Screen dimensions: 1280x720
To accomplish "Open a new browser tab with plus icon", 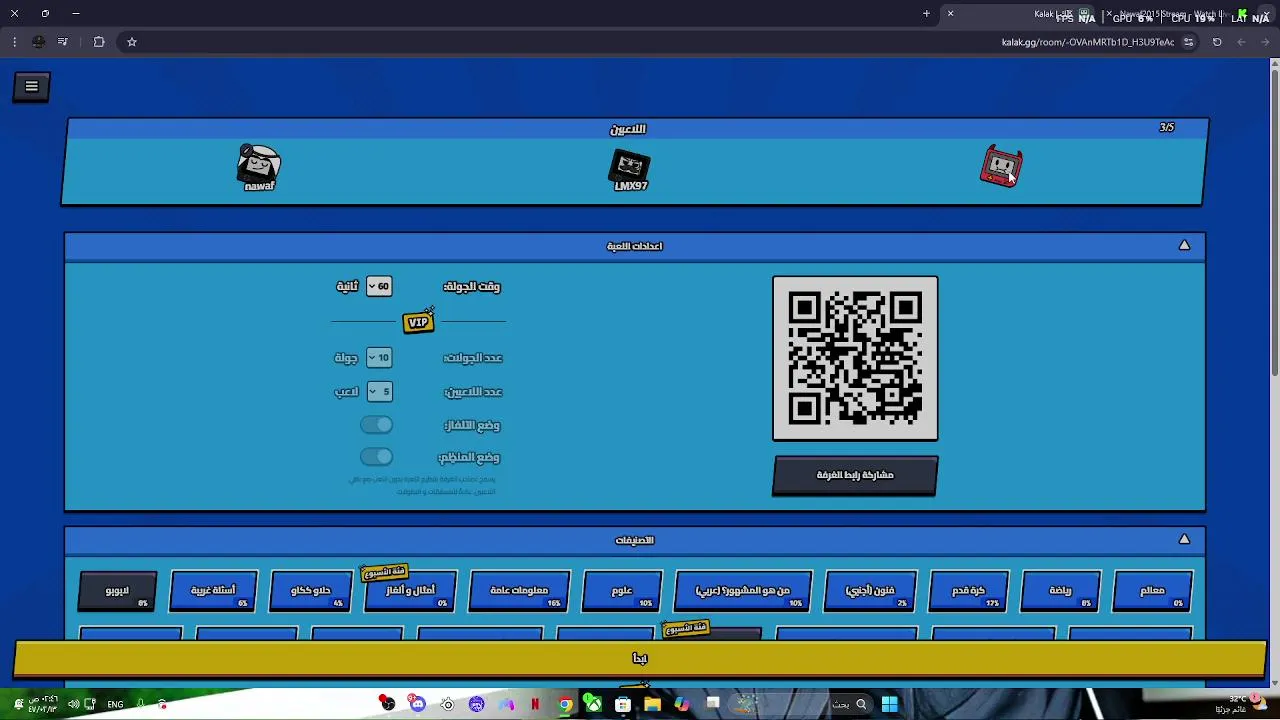I will pos(926,14).
